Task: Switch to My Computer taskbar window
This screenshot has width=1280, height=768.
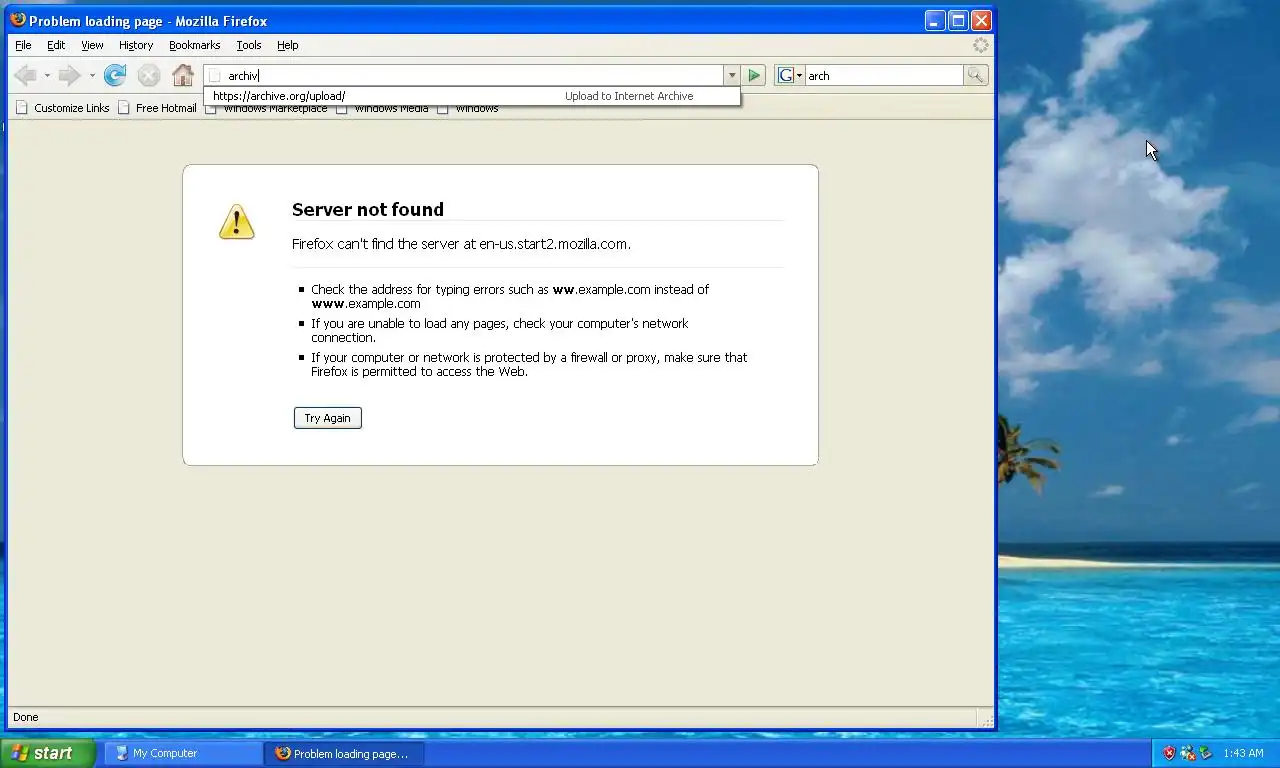Action: point(183,753)
